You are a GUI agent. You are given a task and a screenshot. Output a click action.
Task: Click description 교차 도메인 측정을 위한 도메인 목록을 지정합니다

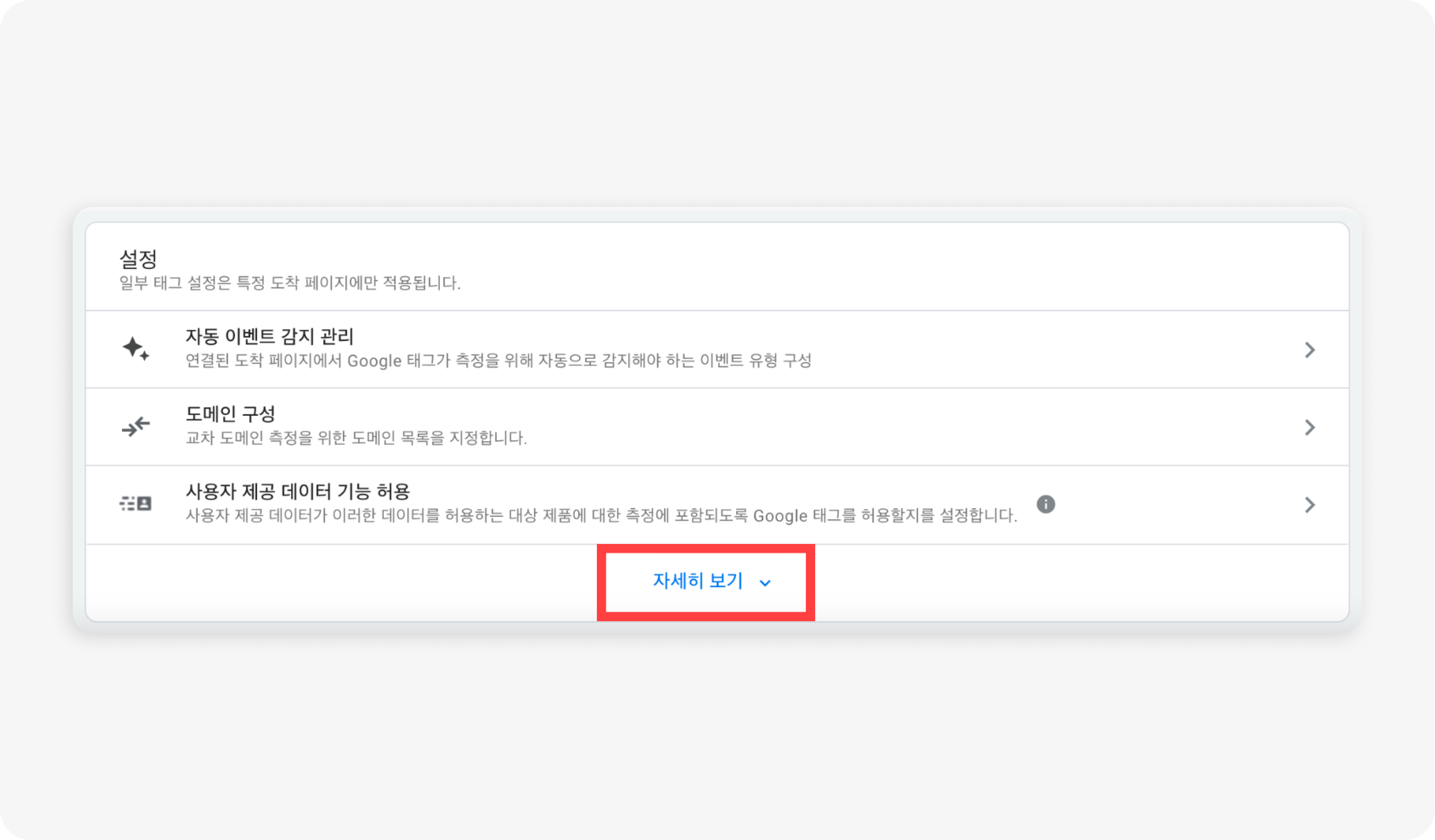point(356,438)
